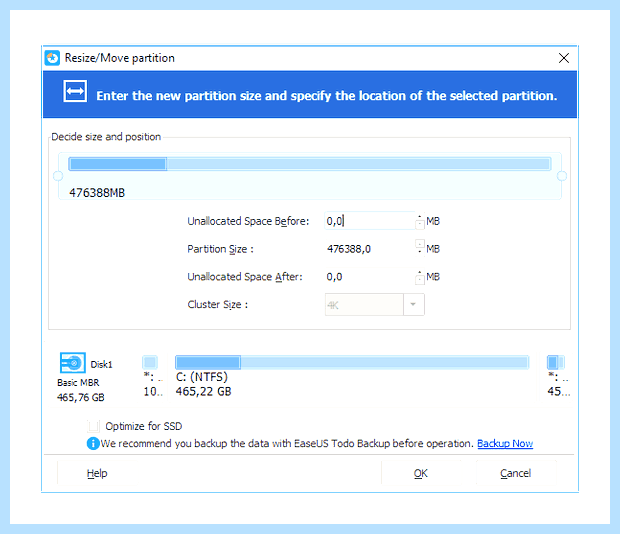The height and width of the screenshot is (534, 620).
Task: Click the partition size bar in the slider
Action: [x=310, y=164]
